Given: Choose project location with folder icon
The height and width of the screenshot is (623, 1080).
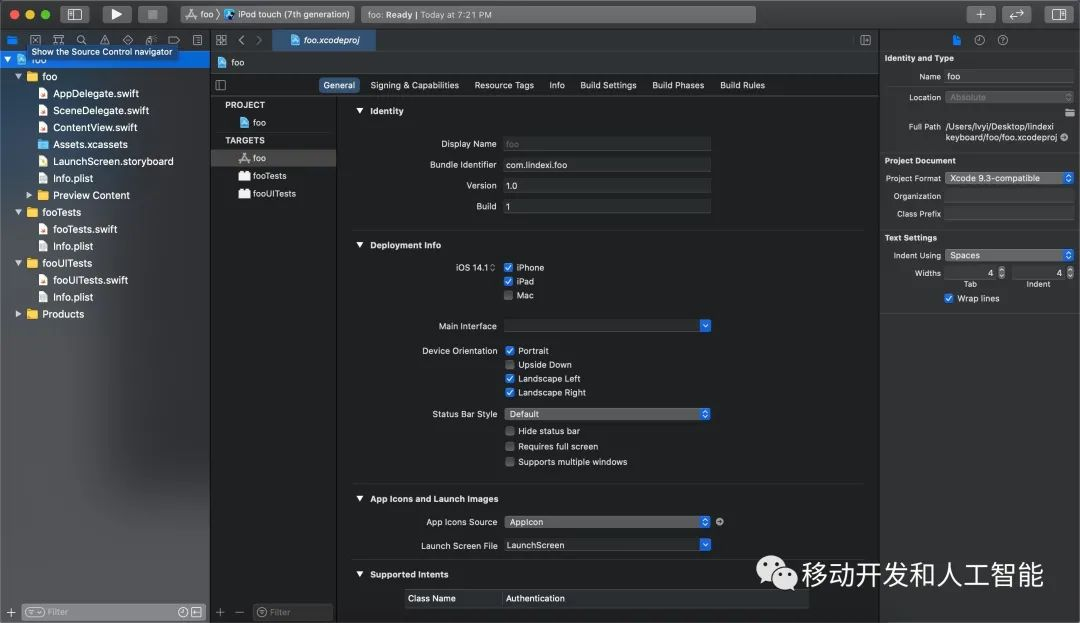Looking at the screenshot, I should pos(1069,112).
